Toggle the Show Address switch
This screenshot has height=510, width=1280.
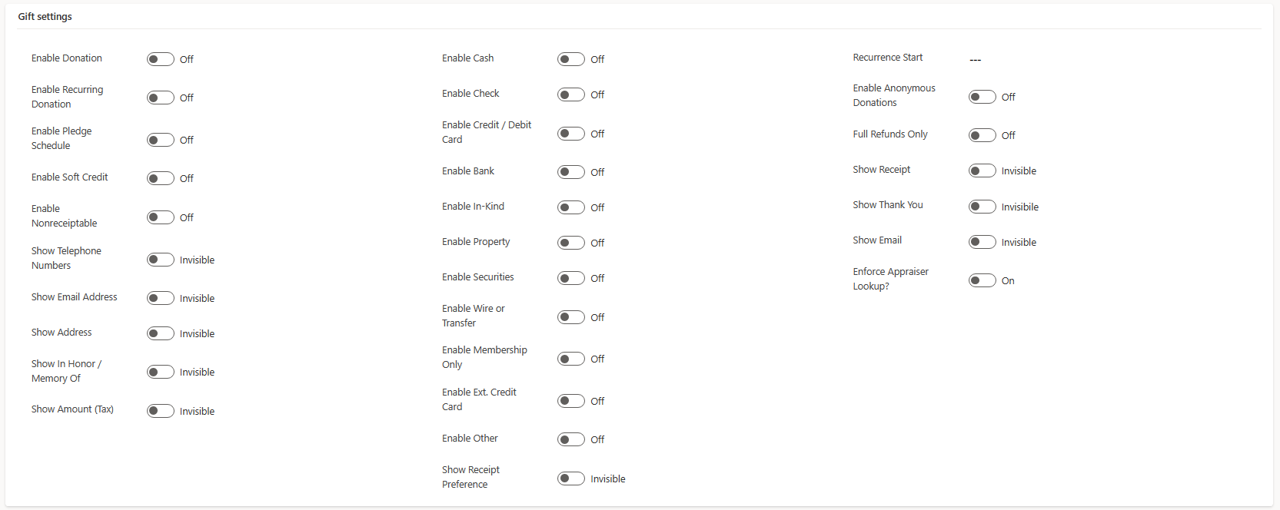pos(160,334)
